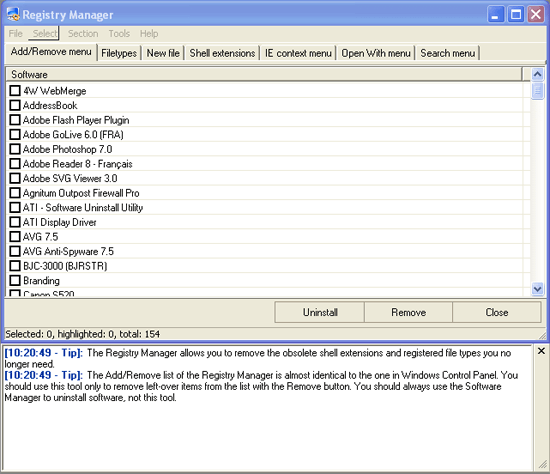Switch to the Filetypes tab
Image resolution: width=550 pixels, height=474 pixels.
[x=119, y=53]
